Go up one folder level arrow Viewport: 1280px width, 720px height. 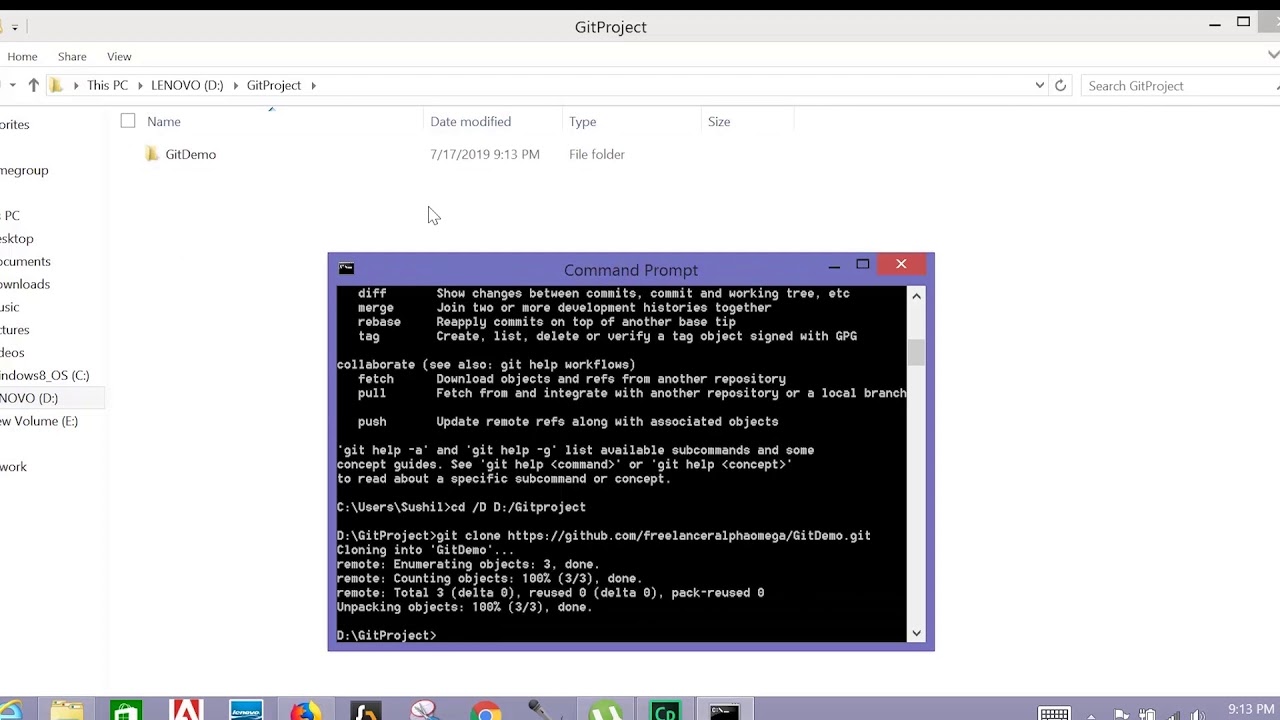click(x=33, y=86)
